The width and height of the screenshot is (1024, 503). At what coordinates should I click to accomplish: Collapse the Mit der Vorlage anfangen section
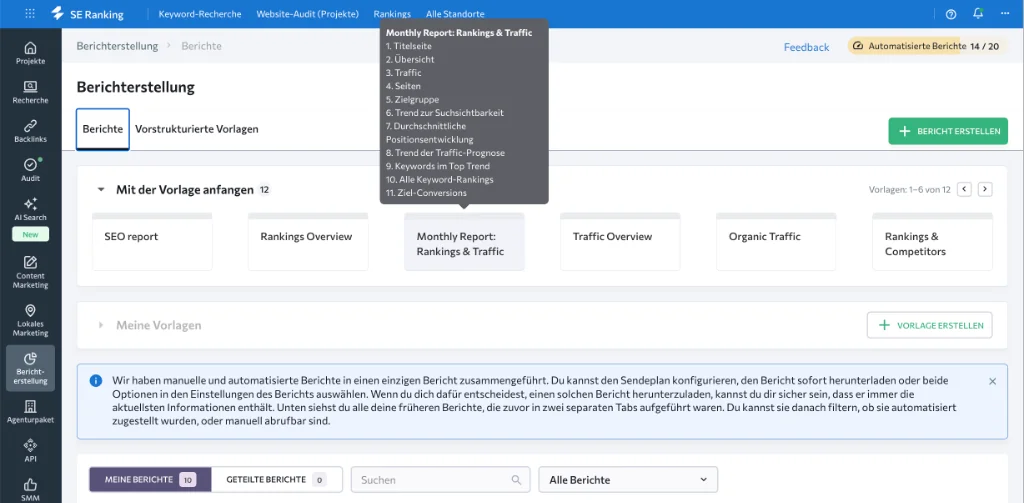(101, 190)
